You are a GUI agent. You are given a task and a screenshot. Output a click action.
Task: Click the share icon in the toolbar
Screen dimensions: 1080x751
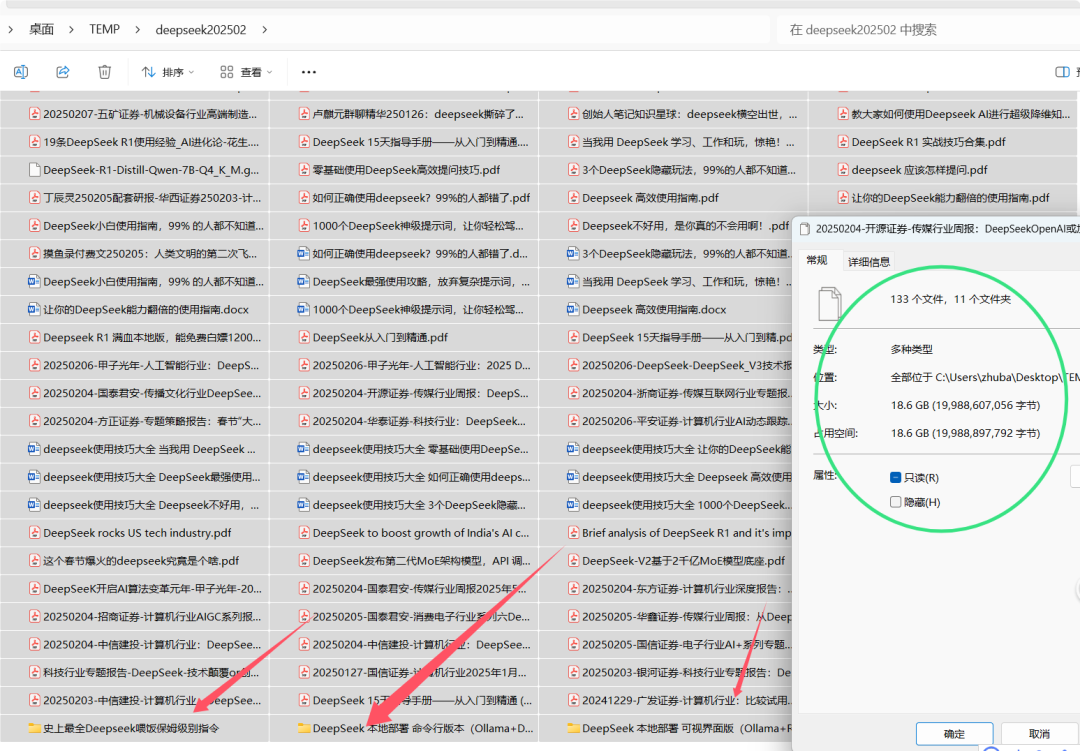63,72
